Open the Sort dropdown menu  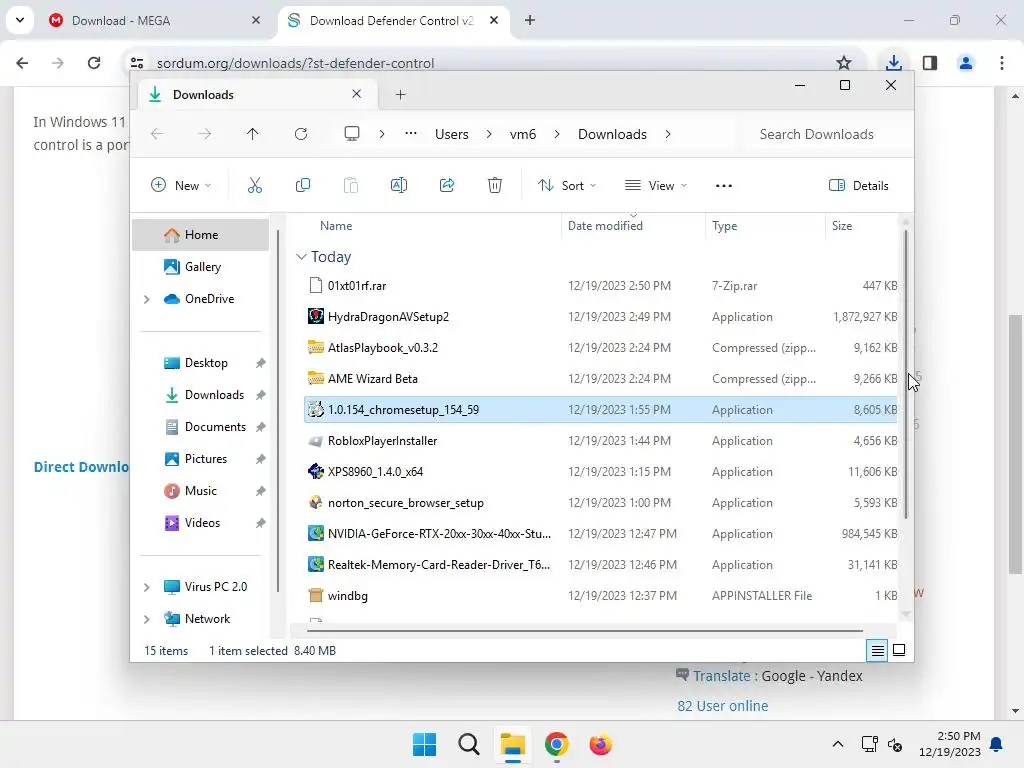(x=567, y=185)
